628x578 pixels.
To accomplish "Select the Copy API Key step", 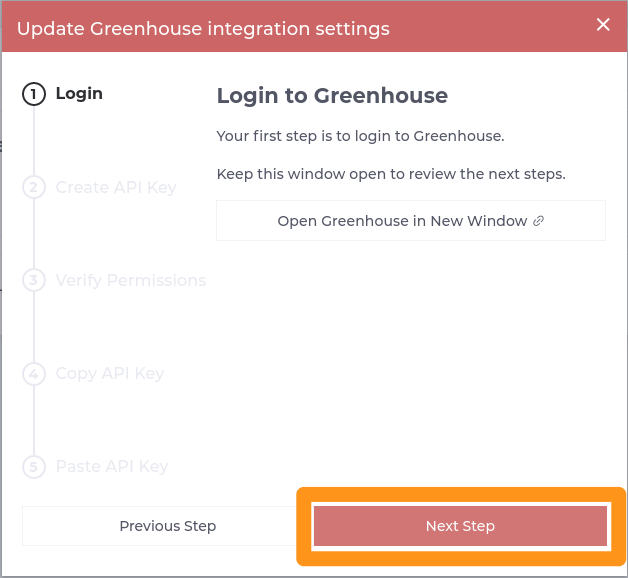I will 110,374.
